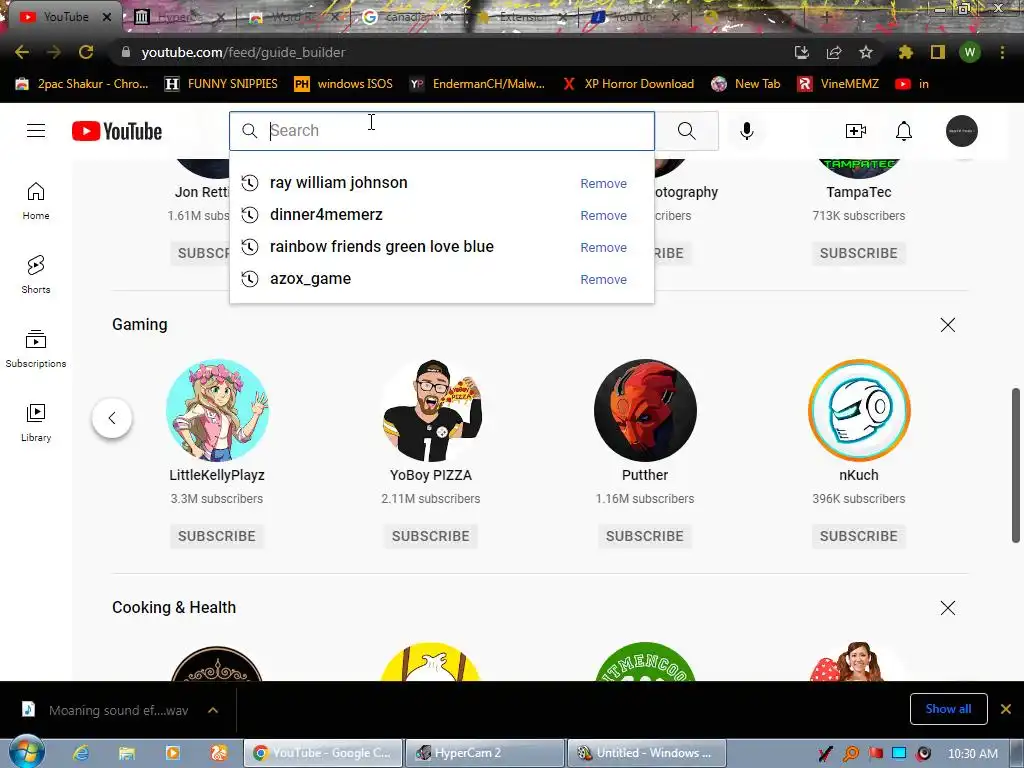Open Windows Media Player taskbar icon
The width and height of the screenshot is (1024, 768).
tap(173, 753)
